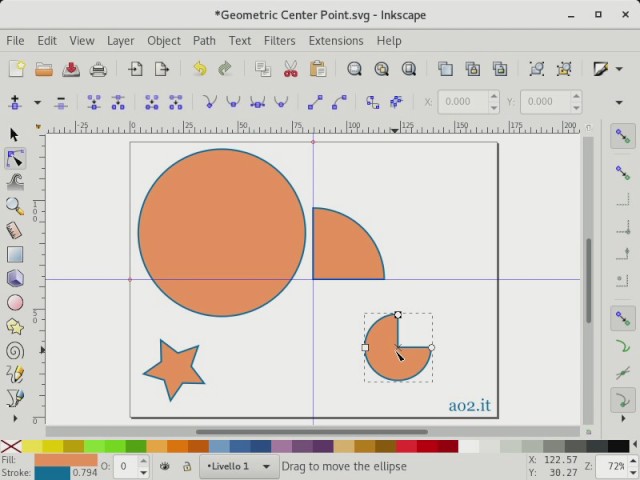Click the orange Fill indicator swatch
The height and width of the screenshot is (480, 640).
[66, 460]
